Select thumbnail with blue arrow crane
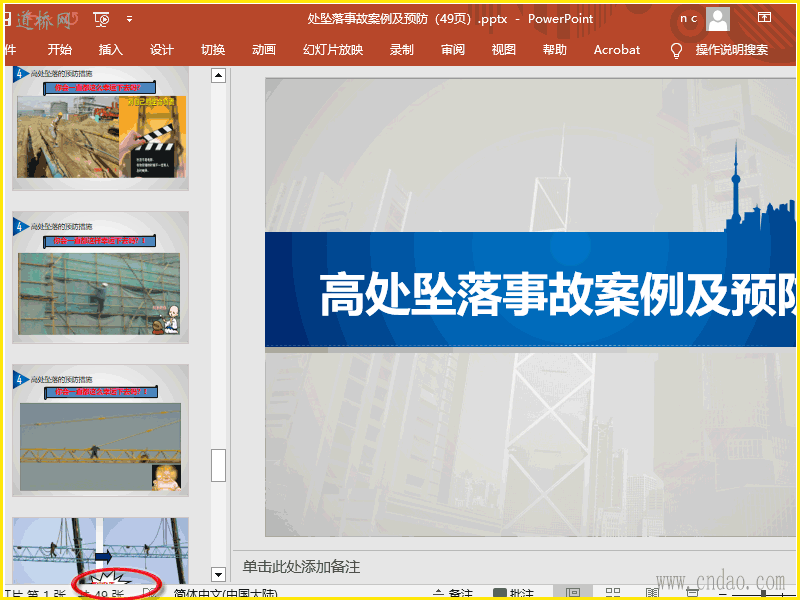The width and height of the screenshot is (800, 600). click(101, 551)
